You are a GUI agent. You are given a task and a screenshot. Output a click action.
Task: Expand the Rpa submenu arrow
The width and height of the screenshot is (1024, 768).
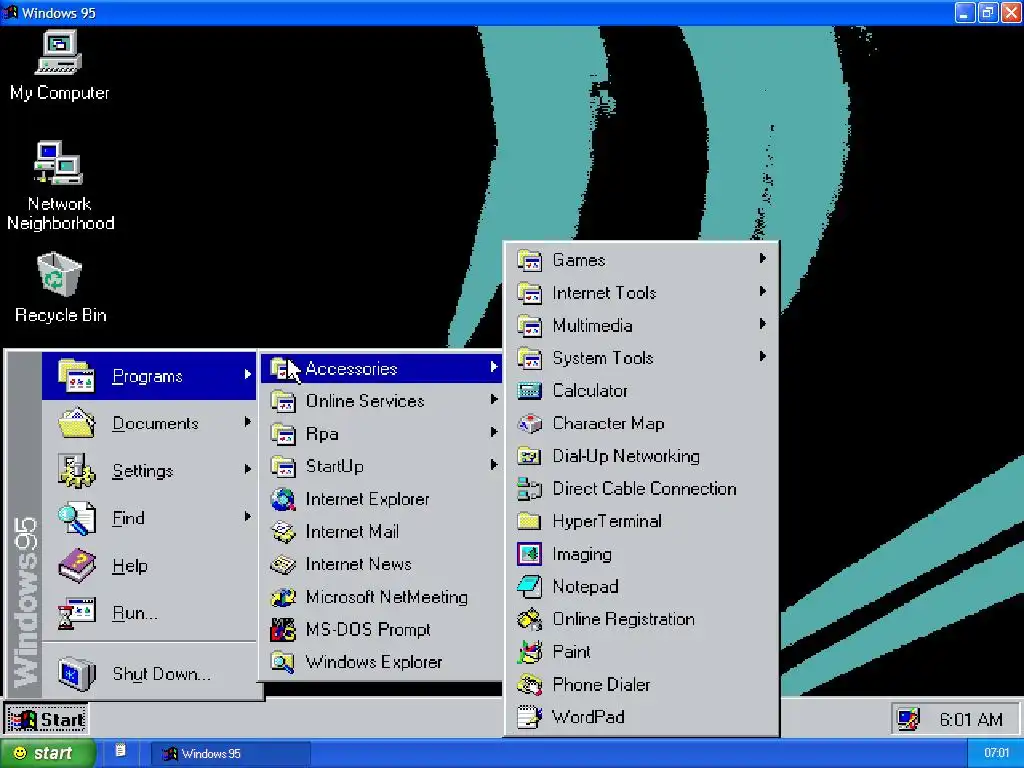point(494,432)
